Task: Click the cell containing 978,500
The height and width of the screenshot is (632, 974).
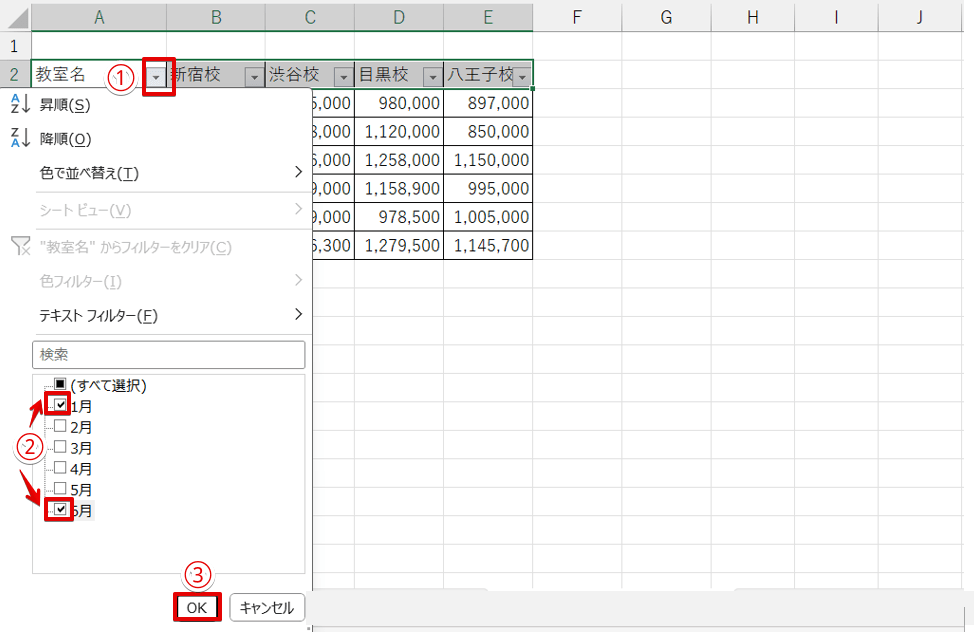Action: pos(399,218)
